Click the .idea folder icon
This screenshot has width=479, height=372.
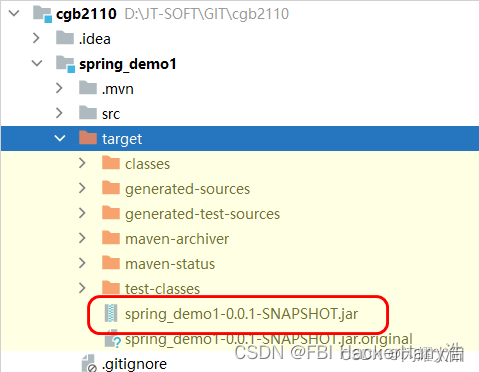pos(65,38)
